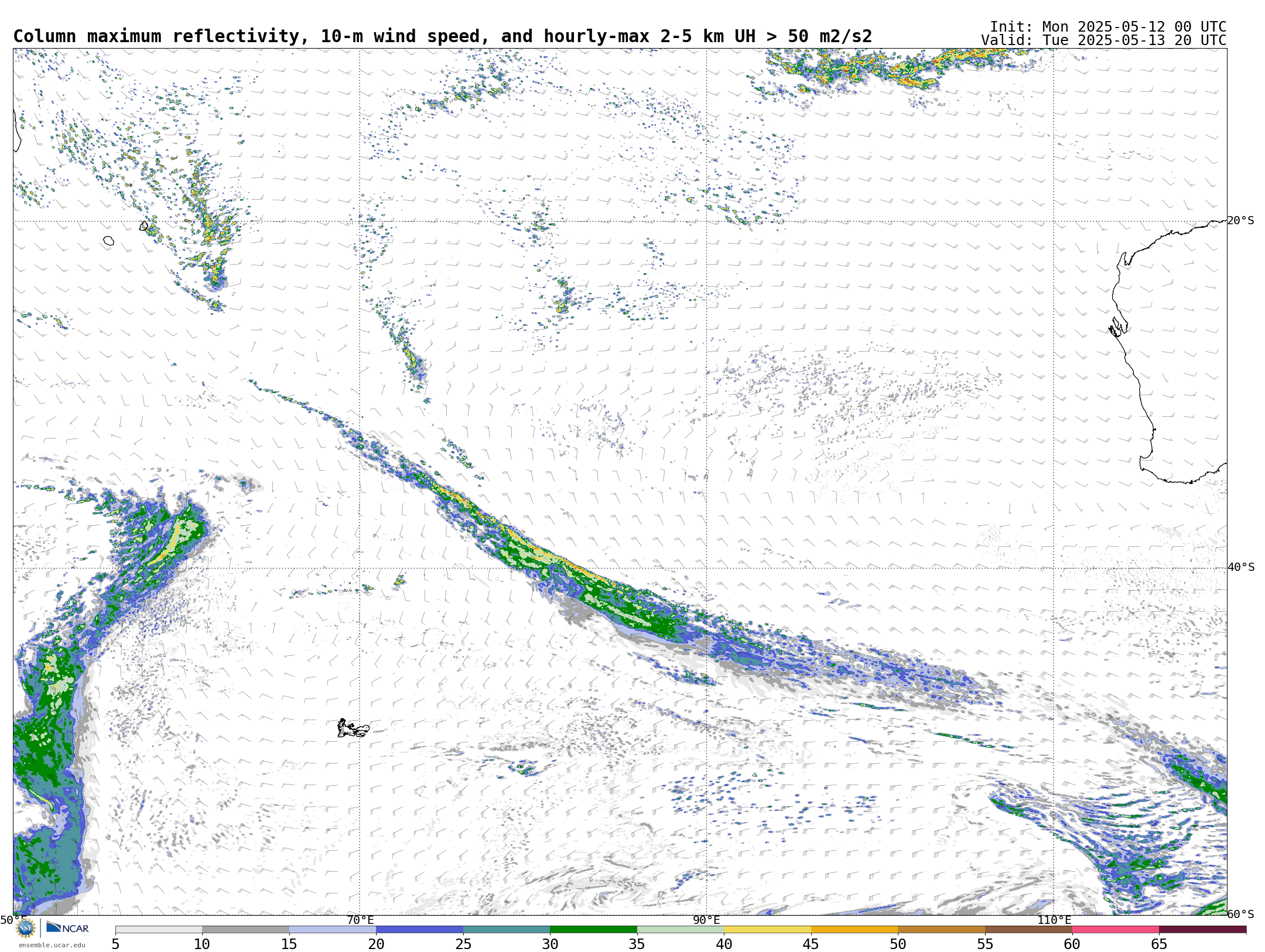The width and height of the screenshot is (1265, 952).
Task: Click the pale blue 15 dBZ swatch
Action: click(x=333, y=930)
